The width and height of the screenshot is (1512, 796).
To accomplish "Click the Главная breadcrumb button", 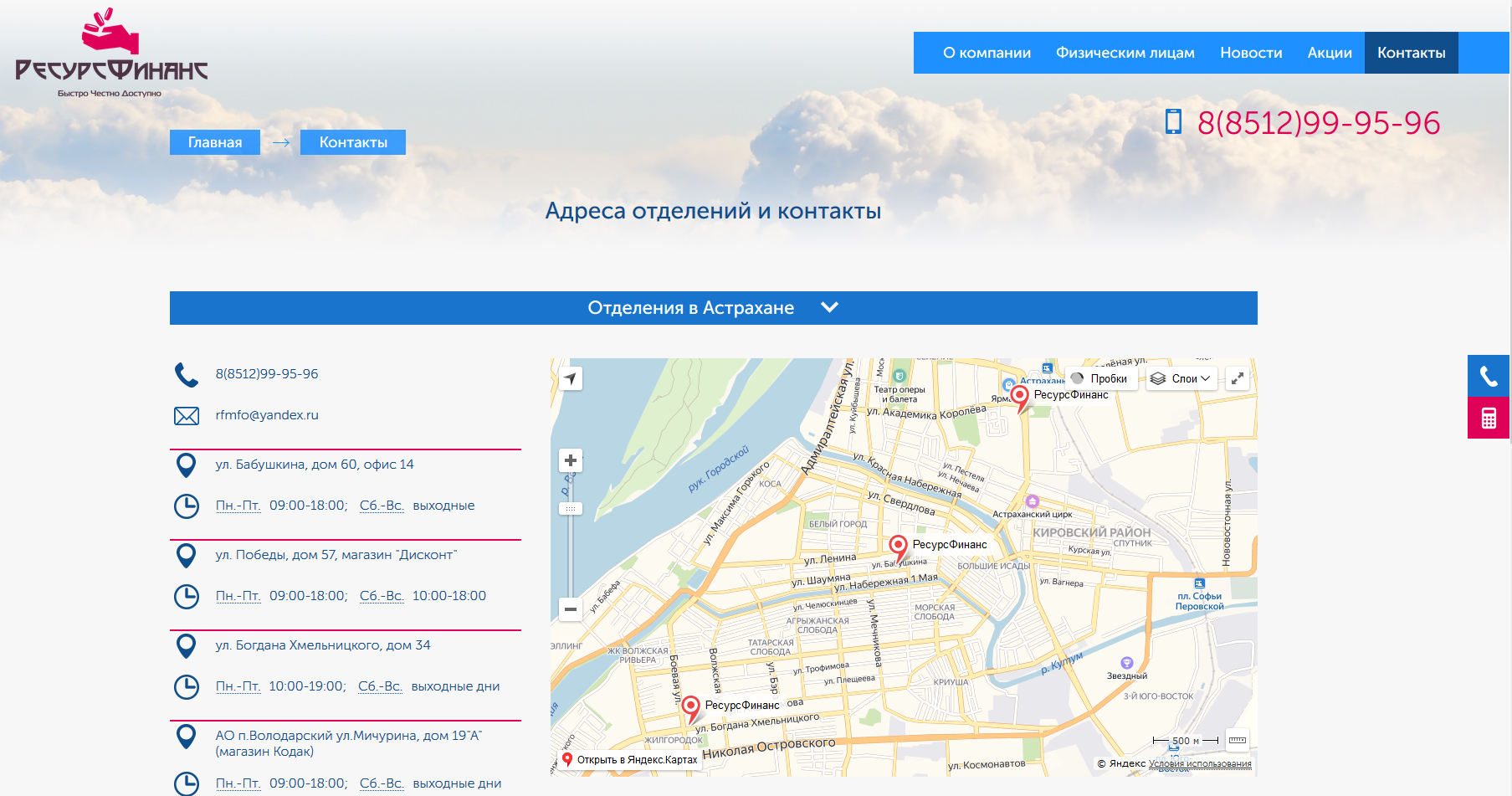I will pyautogui.click(x=215, y=142).
